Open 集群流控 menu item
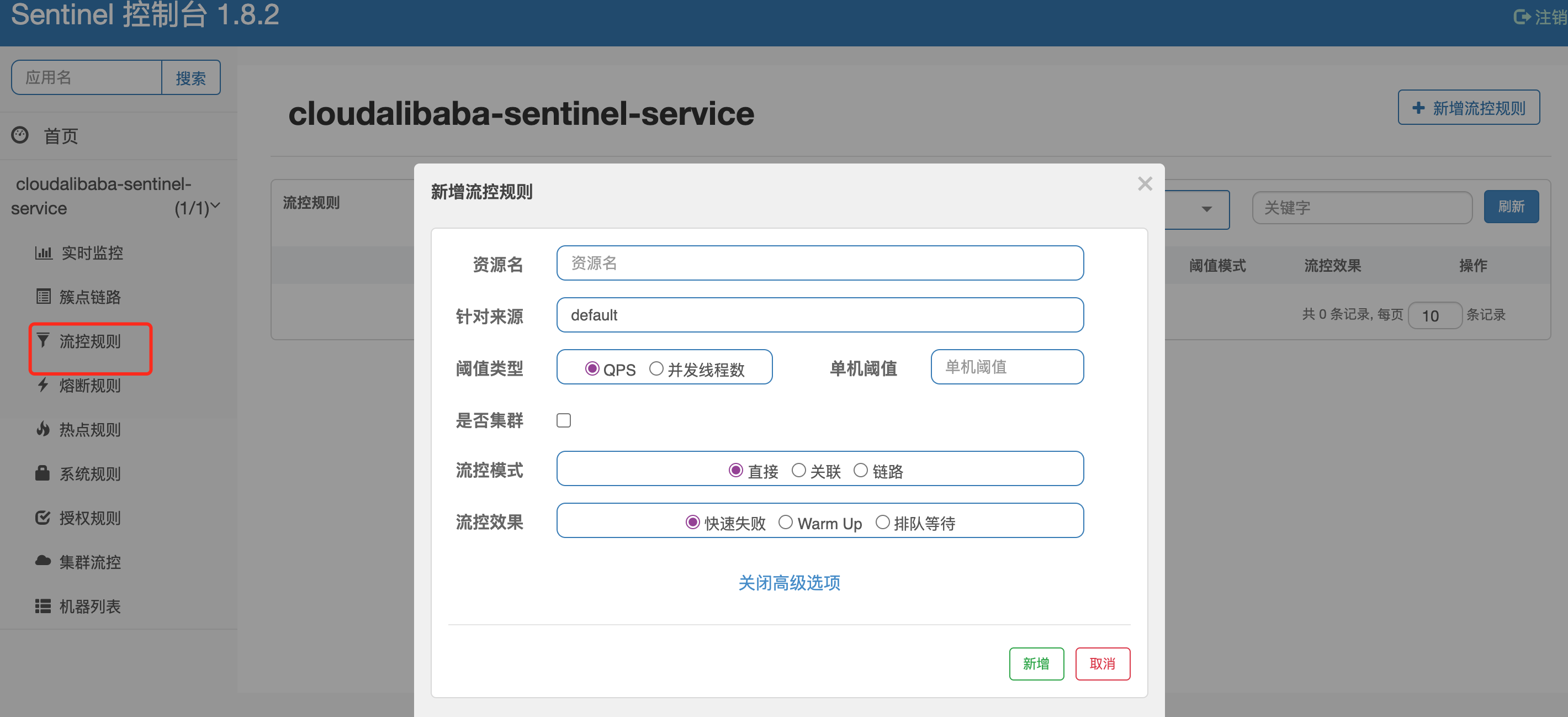Screen dimensions: 1568x717 click(x=89, y=562)
